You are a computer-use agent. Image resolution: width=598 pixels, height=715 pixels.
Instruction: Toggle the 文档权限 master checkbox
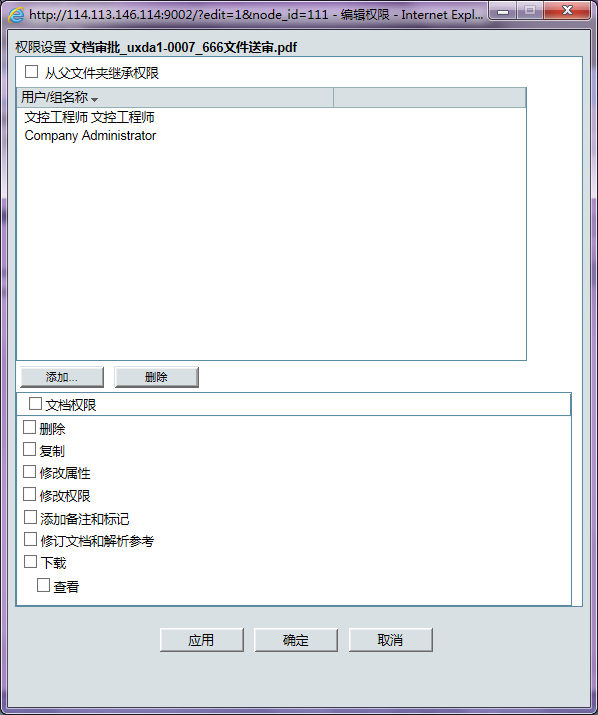tap(35, 404)
